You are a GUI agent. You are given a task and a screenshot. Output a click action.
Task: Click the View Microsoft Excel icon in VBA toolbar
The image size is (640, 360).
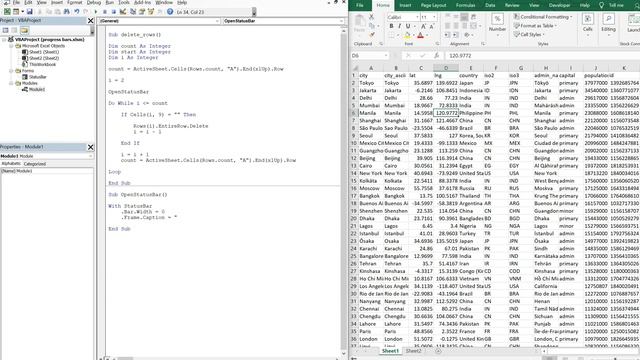tap(7, 12)
